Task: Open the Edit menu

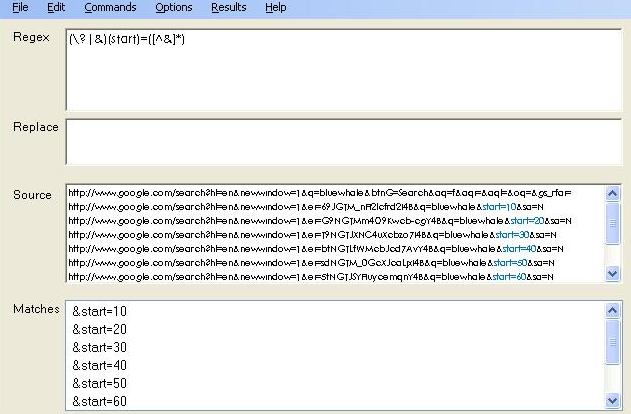Action: pyautogui.click(x=56, y=7)
